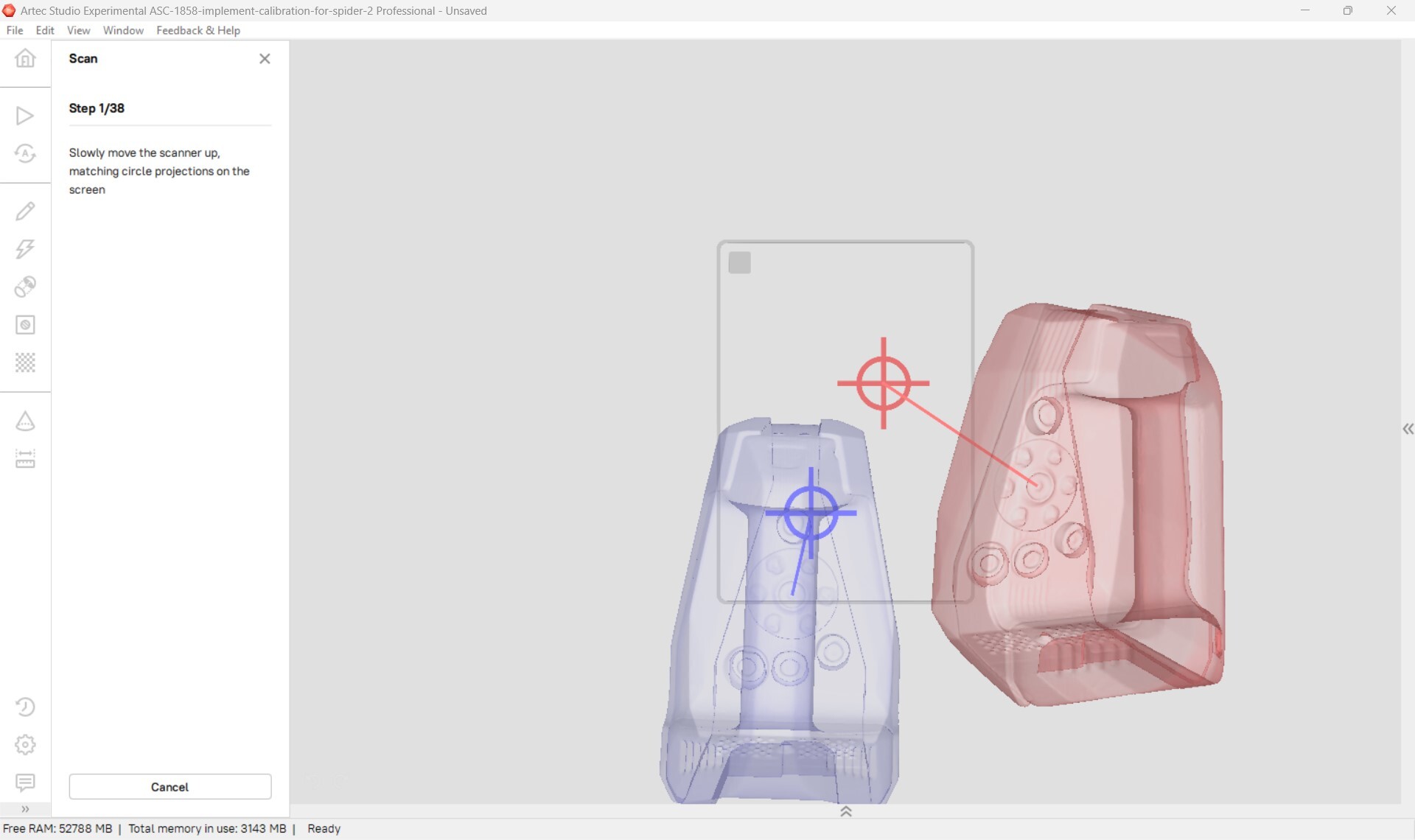Minimize the Artec Studio window
This screenshot has height=840, width=1415.
[1305, 10]
